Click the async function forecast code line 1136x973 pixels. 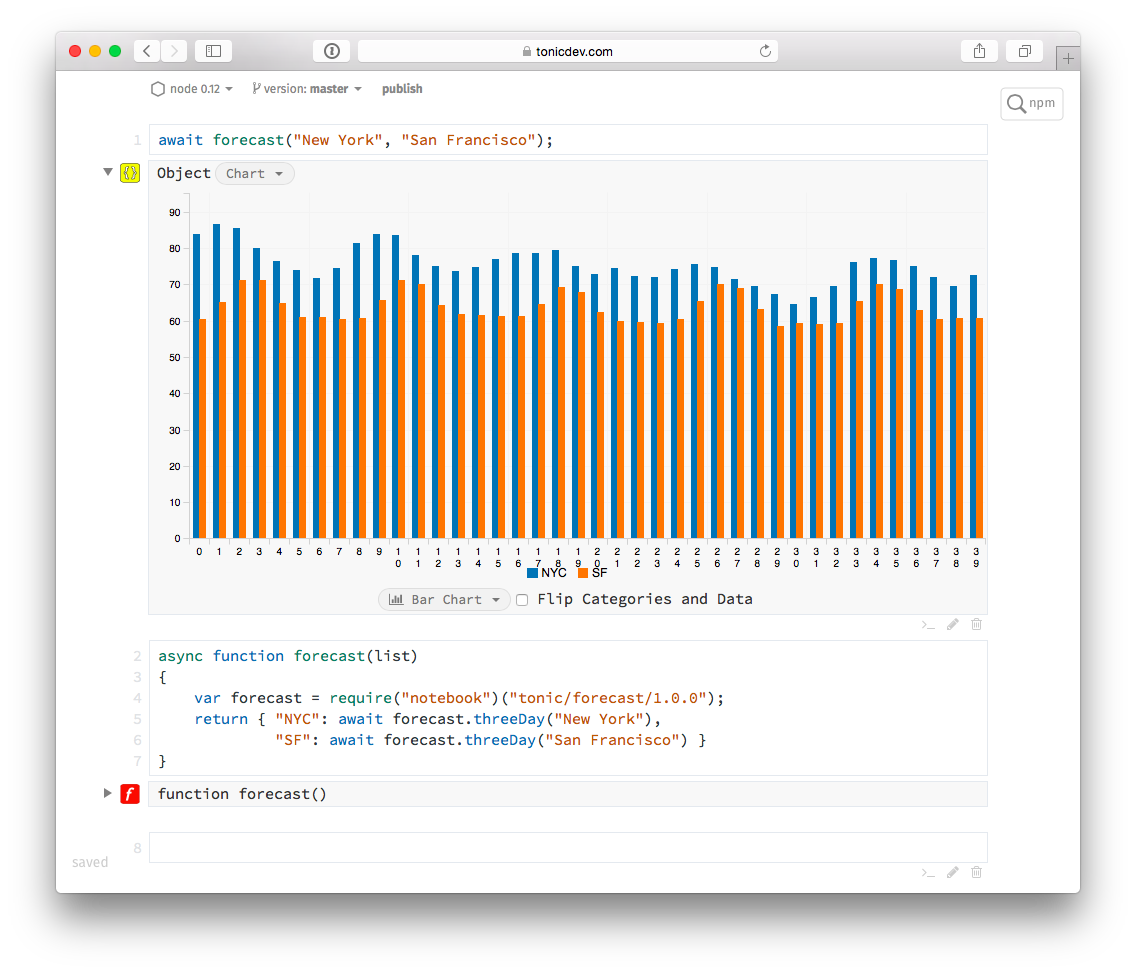[x=288, y=656]
